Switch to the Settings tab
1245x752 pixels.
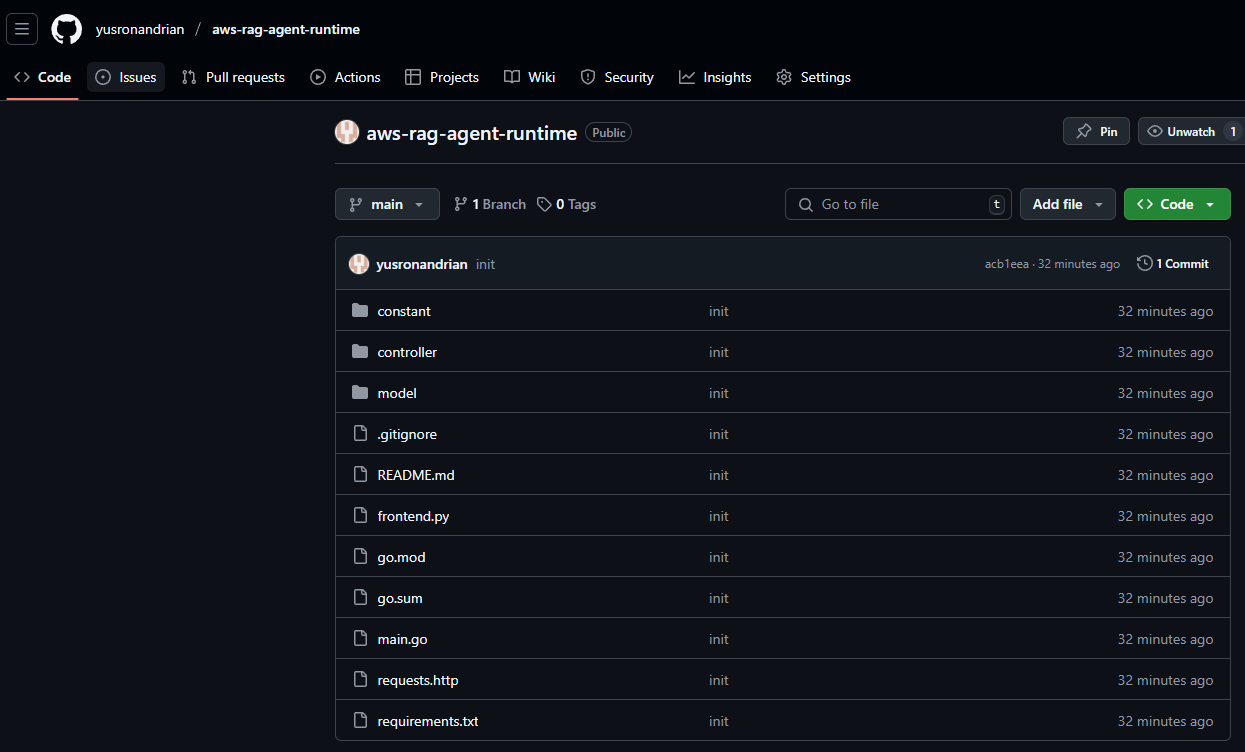(x=814, y=77)
